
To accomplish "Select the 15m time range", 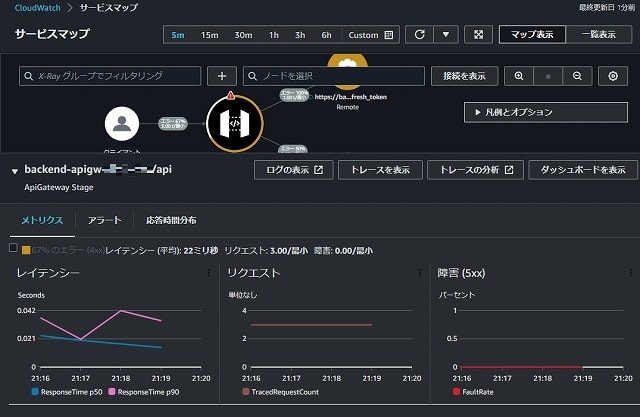I will (x=209, y=35).
